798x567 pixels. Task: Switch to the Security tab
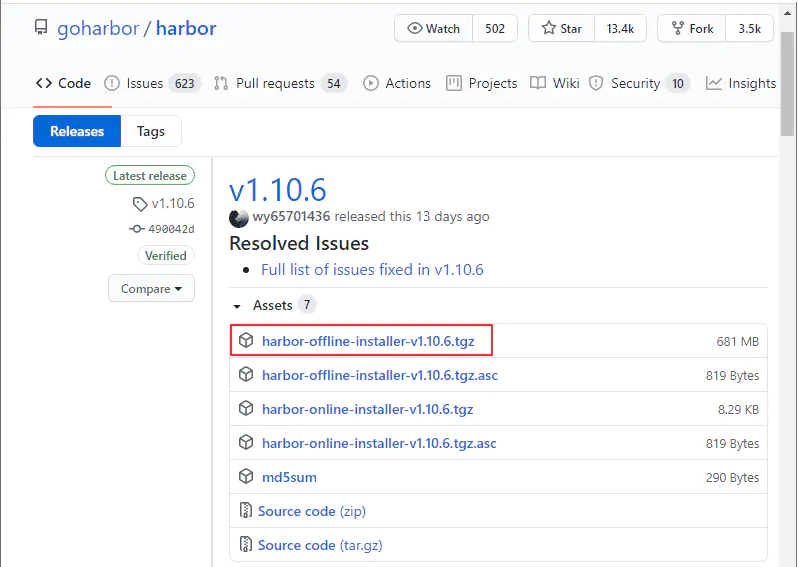[x=639, y=83]
